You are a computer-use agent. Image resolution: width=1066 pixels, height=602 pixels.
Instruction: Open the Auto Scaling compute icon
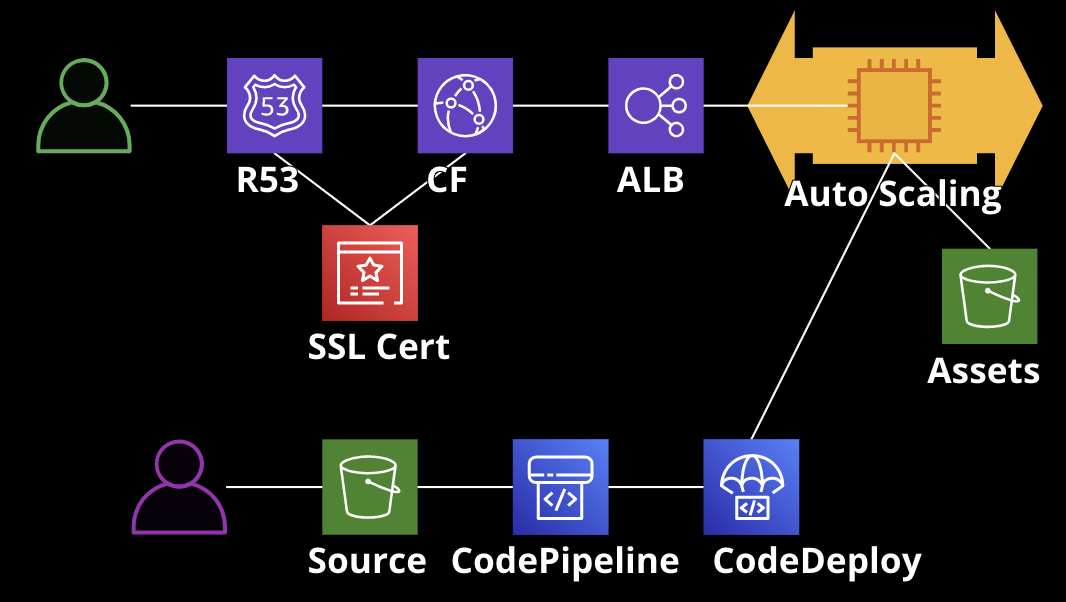pos(895,105)
